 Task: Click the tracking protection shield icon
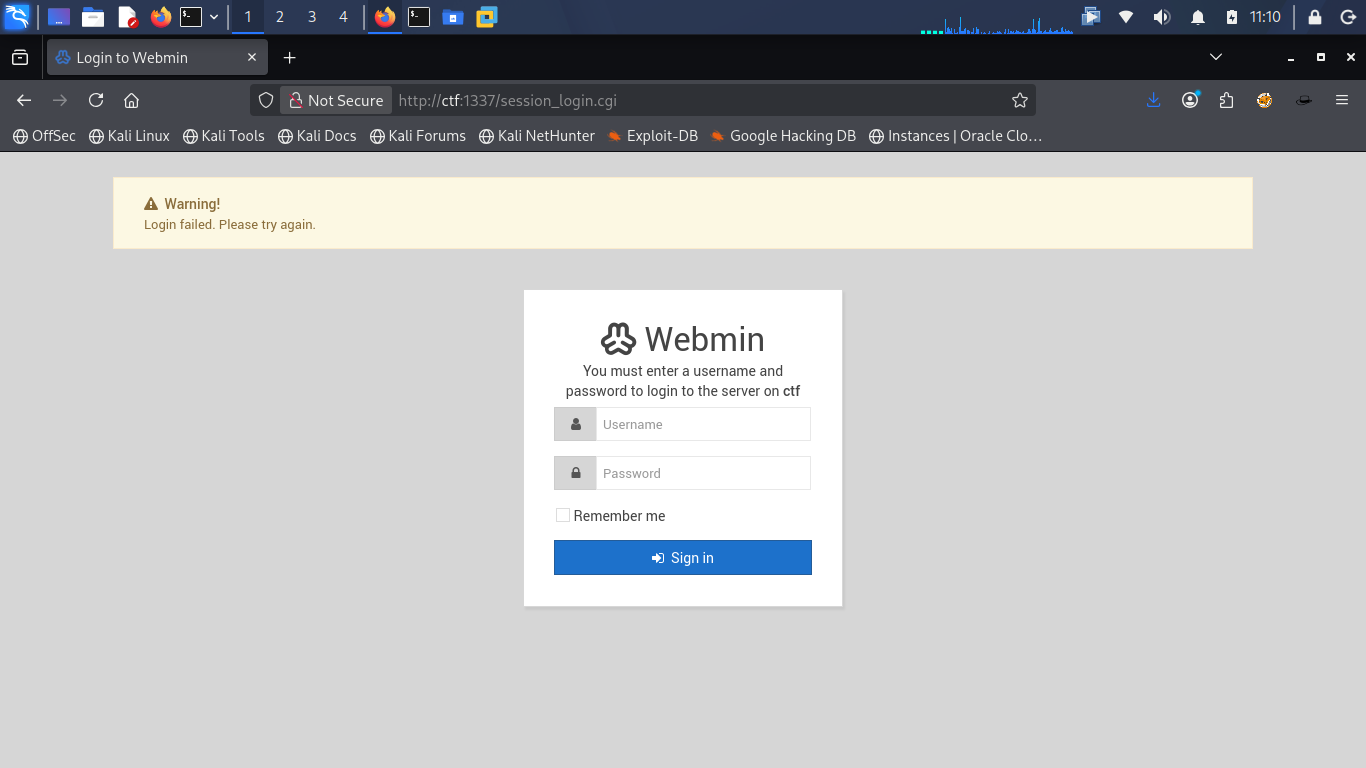(x=266, y=100)
